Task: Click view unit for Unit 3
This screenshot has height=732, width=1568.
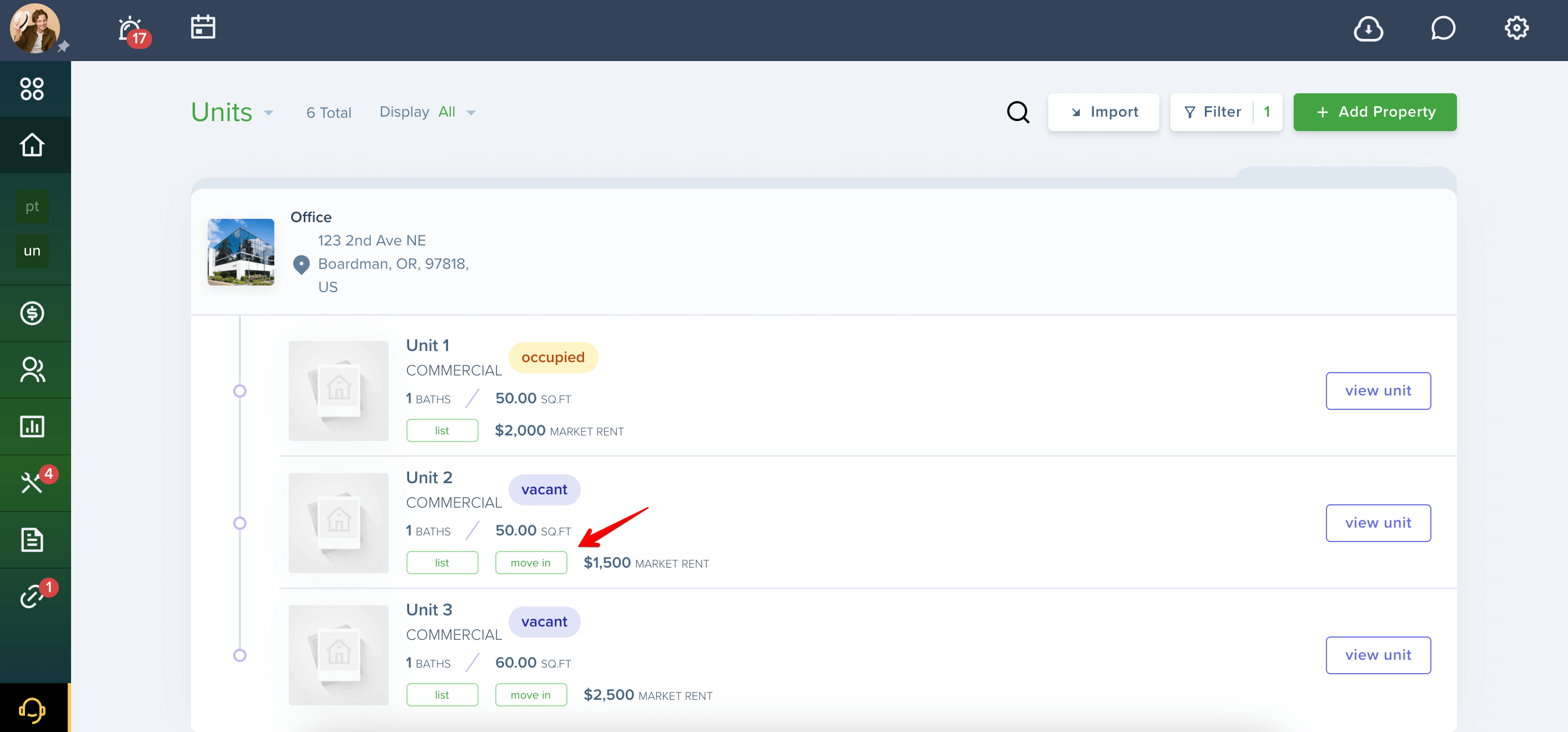Action: [x=1378, y=655]
